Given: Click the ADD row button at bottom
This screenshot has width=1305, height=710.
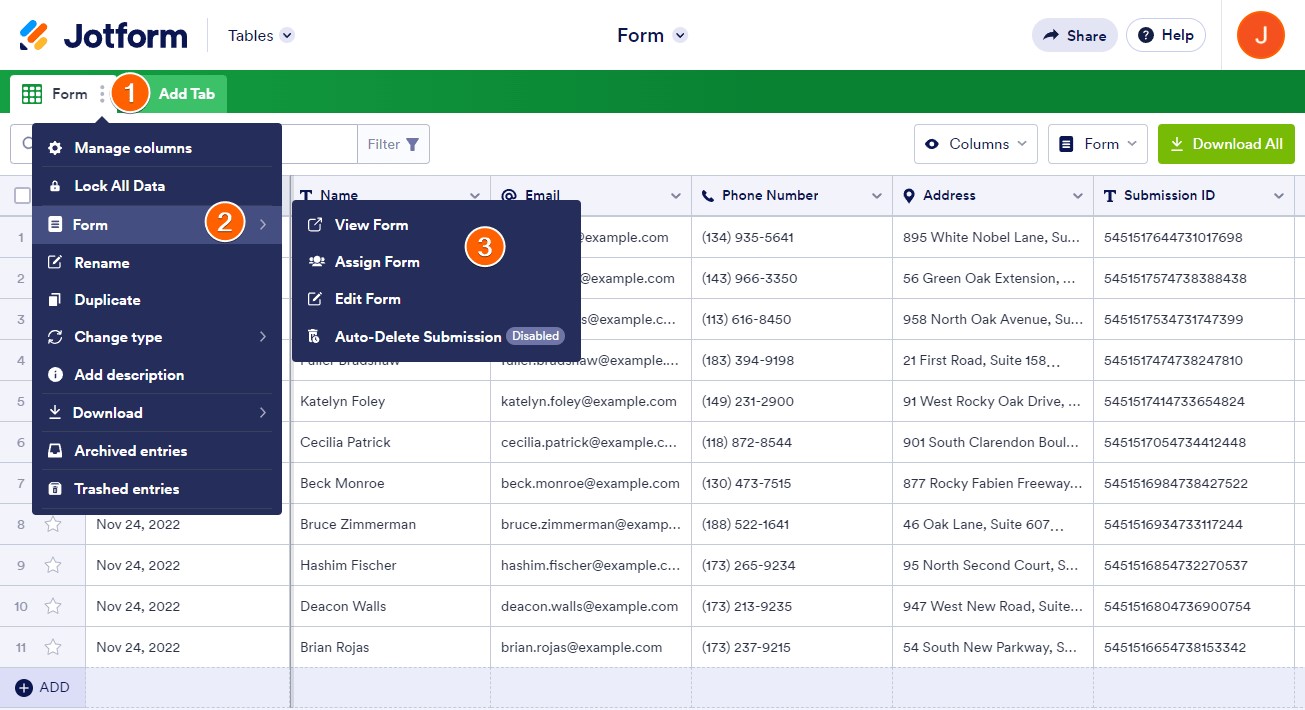Looking at the screenshot, I should tap(43, 687).
